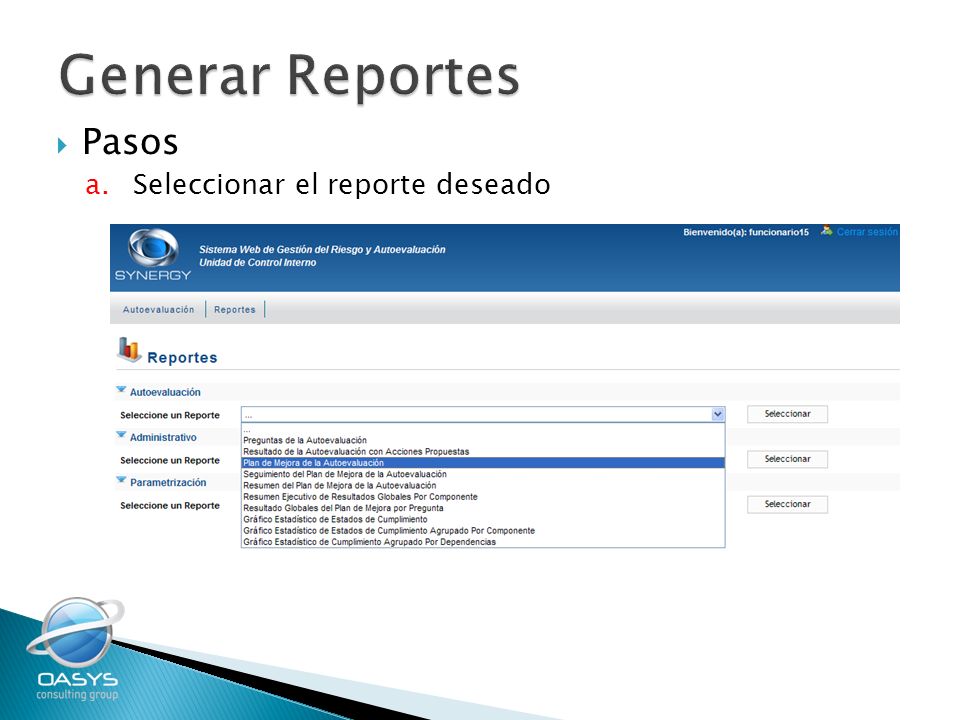Click 'Unidad de Control Interno' header text

tap(258, 263)
